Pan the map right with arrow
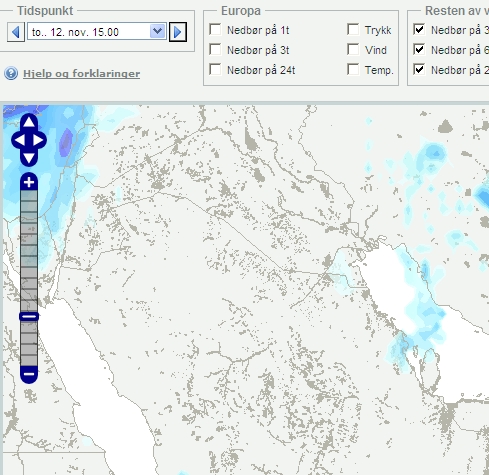 [x=39, y=140]
